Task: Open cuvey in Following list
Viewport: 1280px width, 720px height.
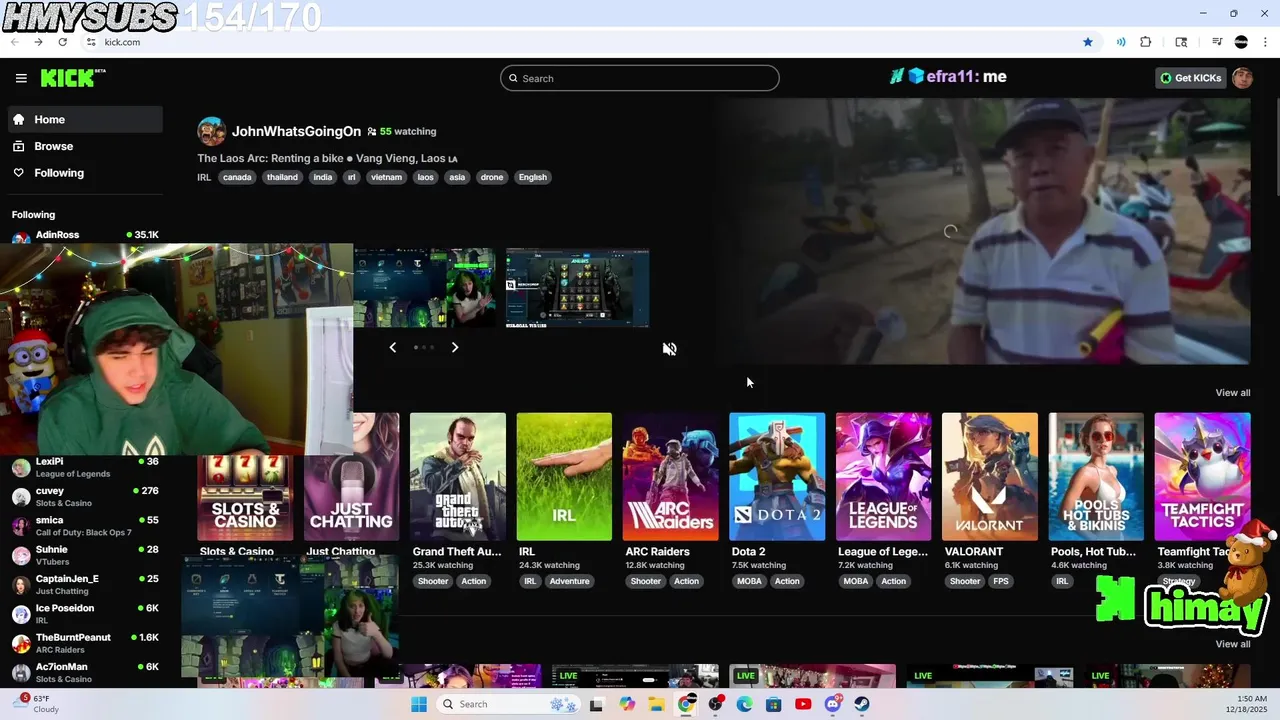Action: (x=86, y=497)
